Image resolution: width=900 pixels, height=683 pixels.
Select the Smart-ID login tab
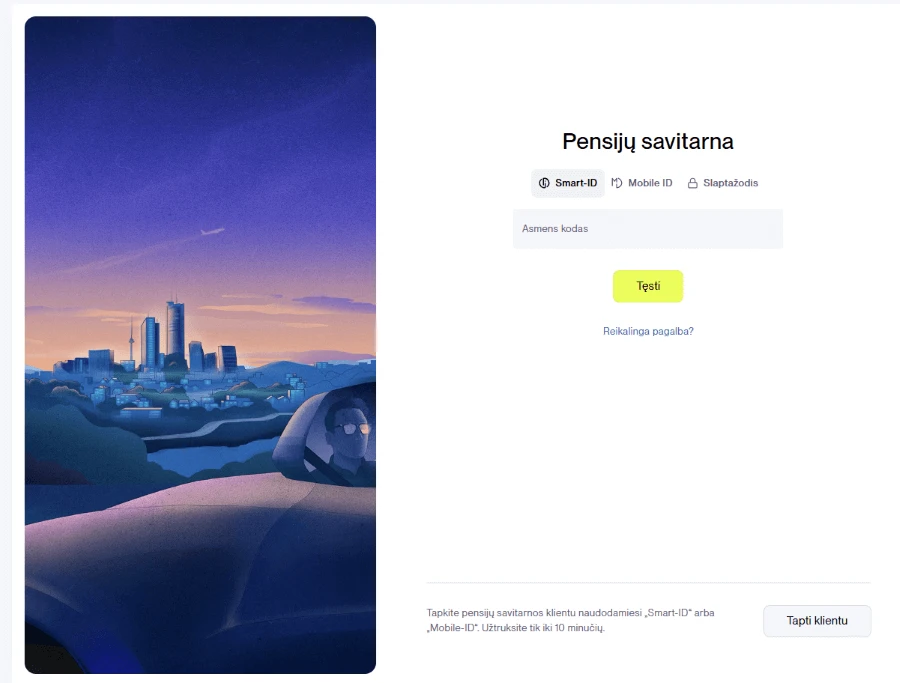tap(568, 183)
